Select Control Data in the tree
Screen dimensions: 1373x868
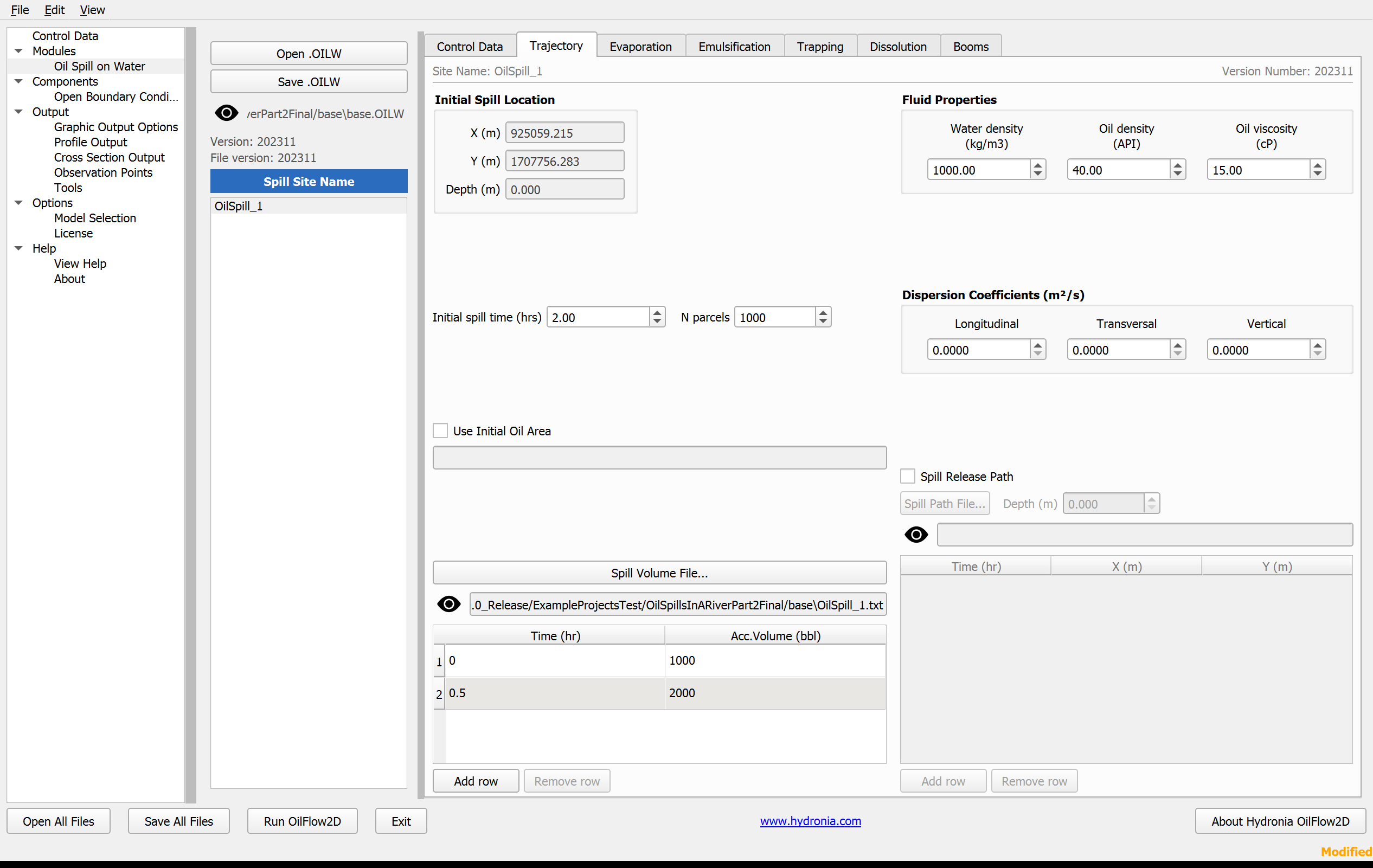(65, 35)
